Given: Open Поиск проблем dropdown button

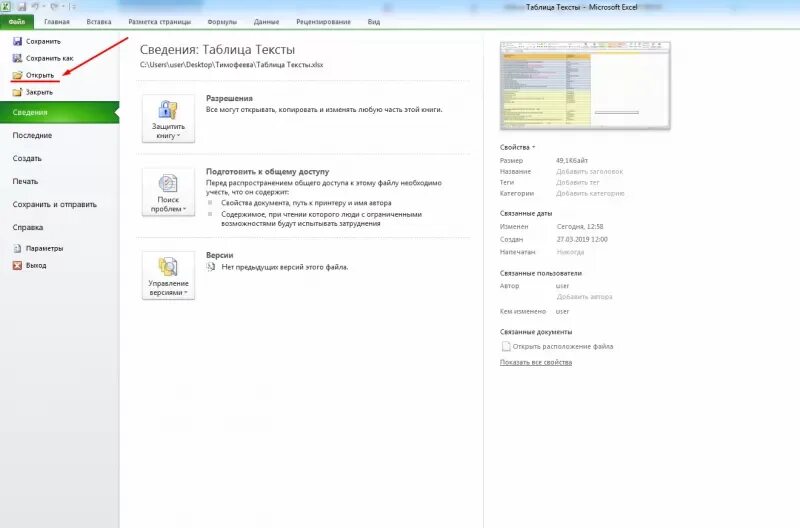Looking at the screenshot, I should click(168, 192).
